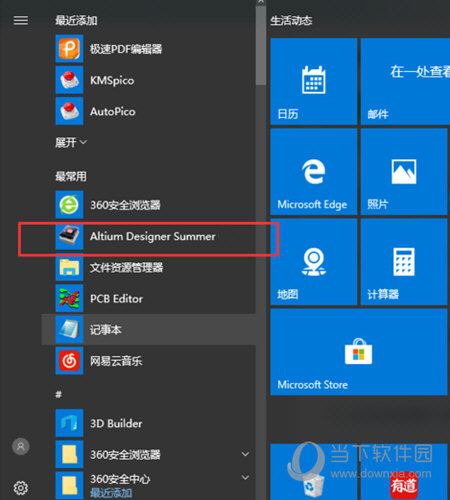Image resolution: width=450 pixels, height=500 pixels.
Task: Click the 3D Builder app icon
Action: pos(69,423)
